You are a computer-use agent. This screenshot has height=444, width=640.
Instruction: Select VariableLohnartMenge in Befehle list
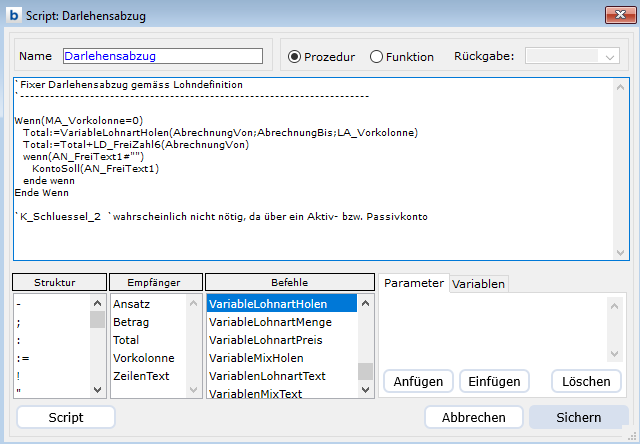click(270, 322)
